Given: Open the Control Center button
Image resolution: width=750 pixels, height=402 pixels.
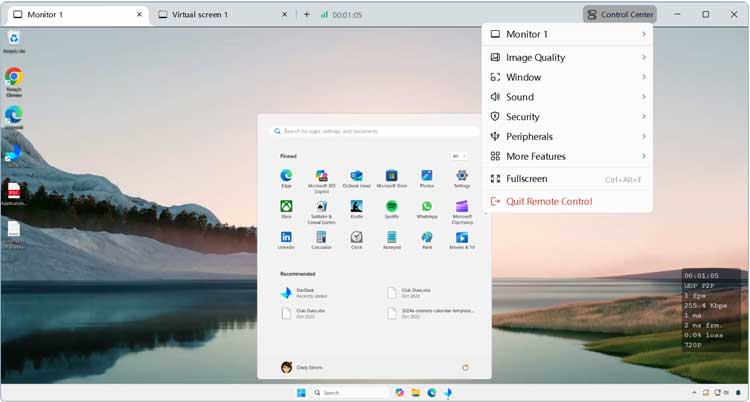Looking at the screenshot, I should (619, 14).
